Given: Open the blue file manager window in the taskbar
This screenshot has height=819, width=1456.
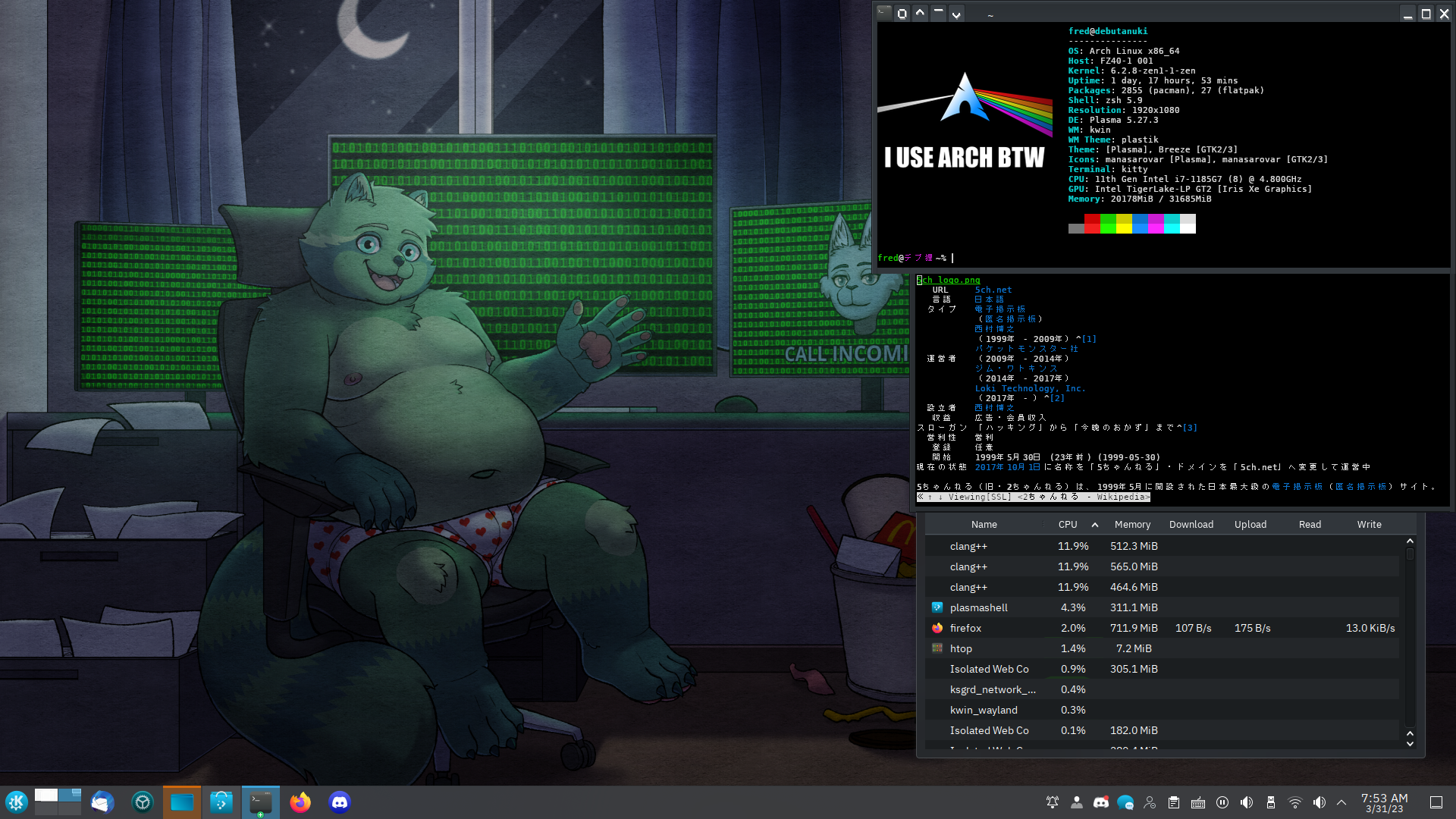Looking at the screenshot, I should [182, 802].
